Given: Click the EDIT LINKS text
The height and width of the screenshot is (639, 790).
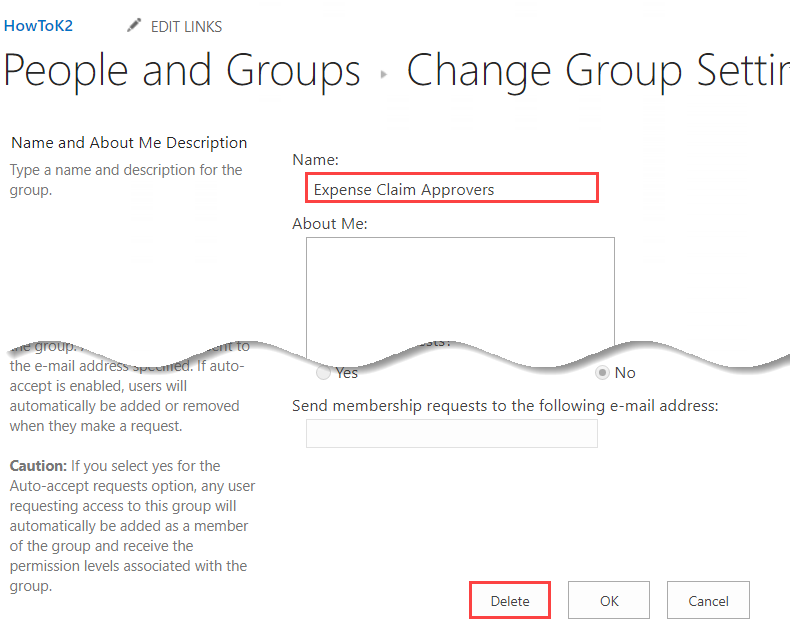Looking at the screenshot, I should pyautogui.click(x=186, y=27).
